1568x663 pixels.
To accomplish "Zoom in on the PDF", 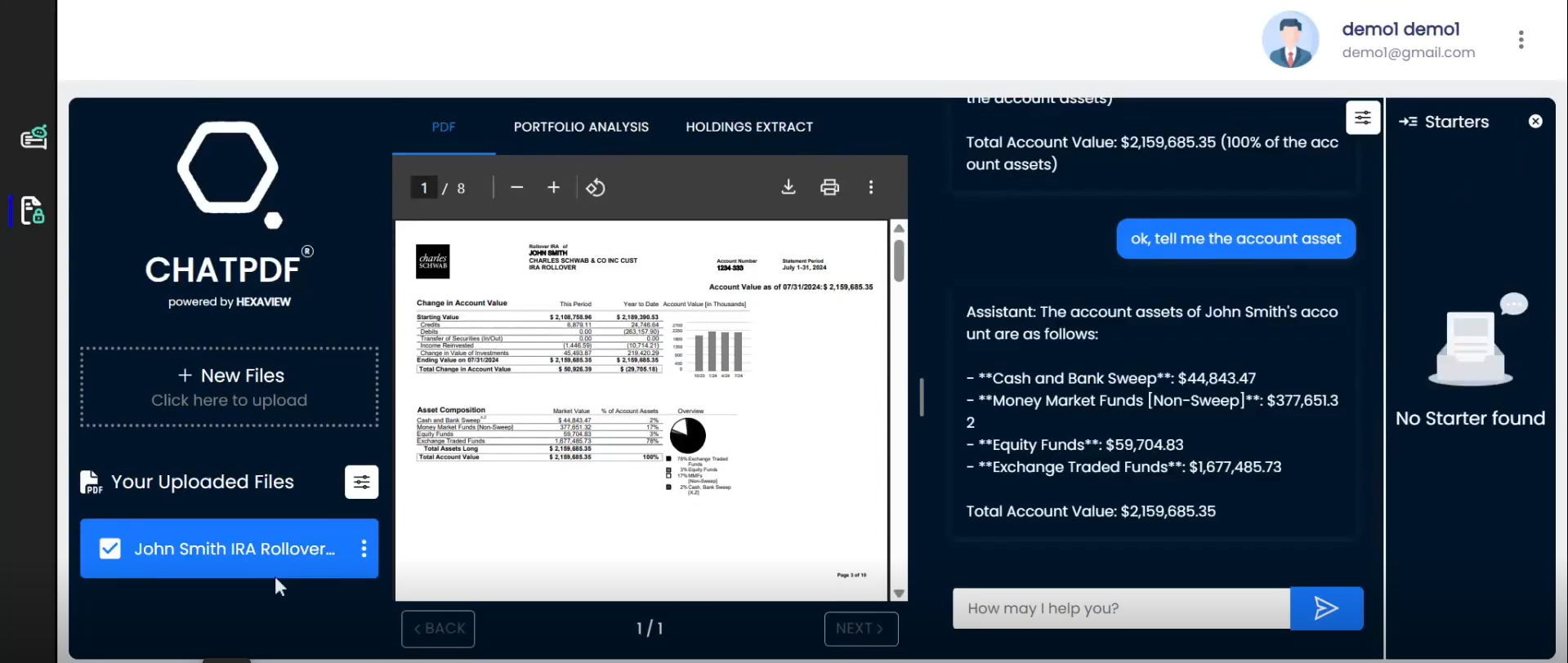I will click(x=553, y=188).
